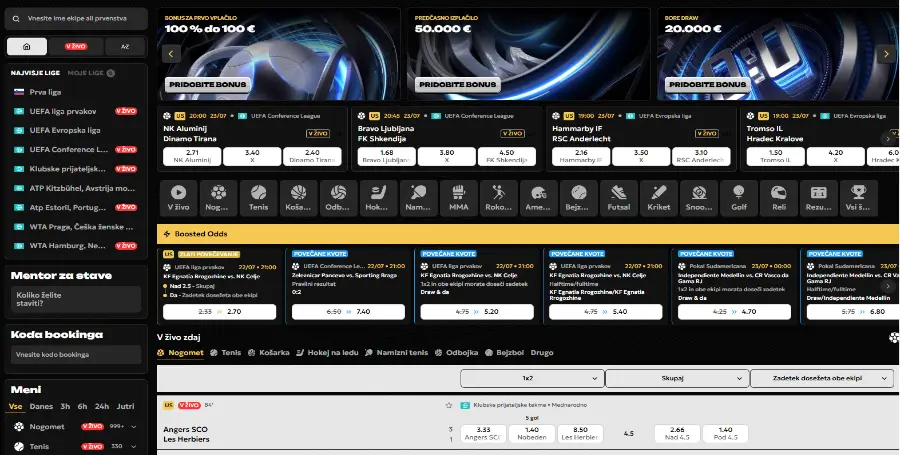Open the Moje lige tab

click(91, 73)
